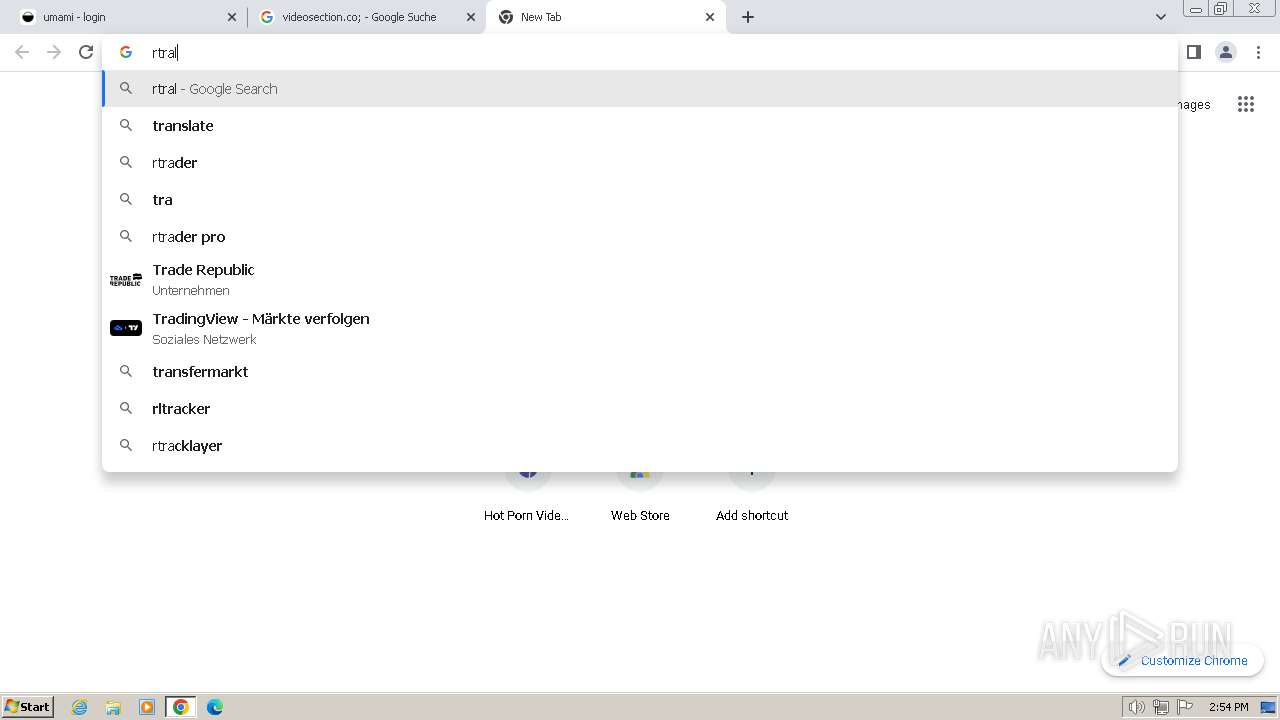Close the umami - login tab

coord(232,17)
